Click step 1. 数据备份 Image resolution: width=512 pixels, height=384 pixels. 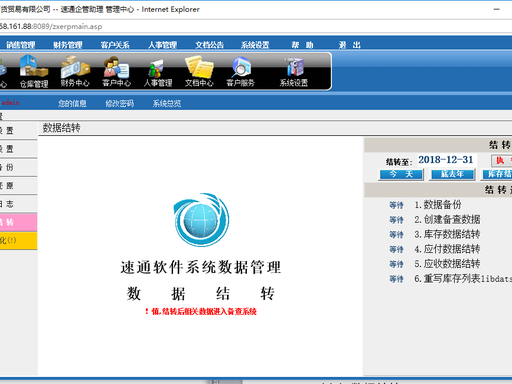[438, 205]
